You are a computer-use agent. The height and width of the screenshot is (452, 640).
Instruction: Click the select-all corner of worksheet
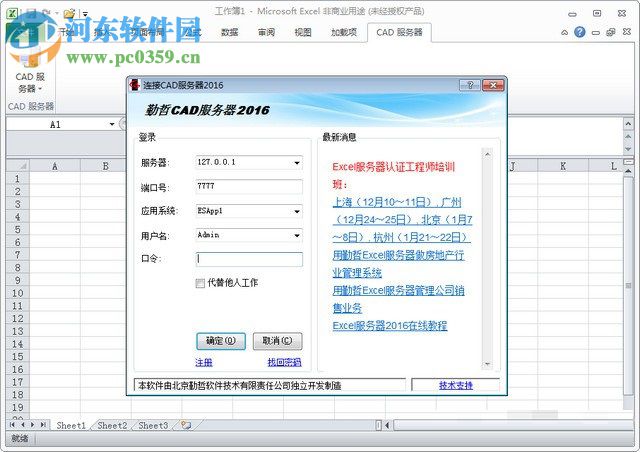tap(18, 166)
